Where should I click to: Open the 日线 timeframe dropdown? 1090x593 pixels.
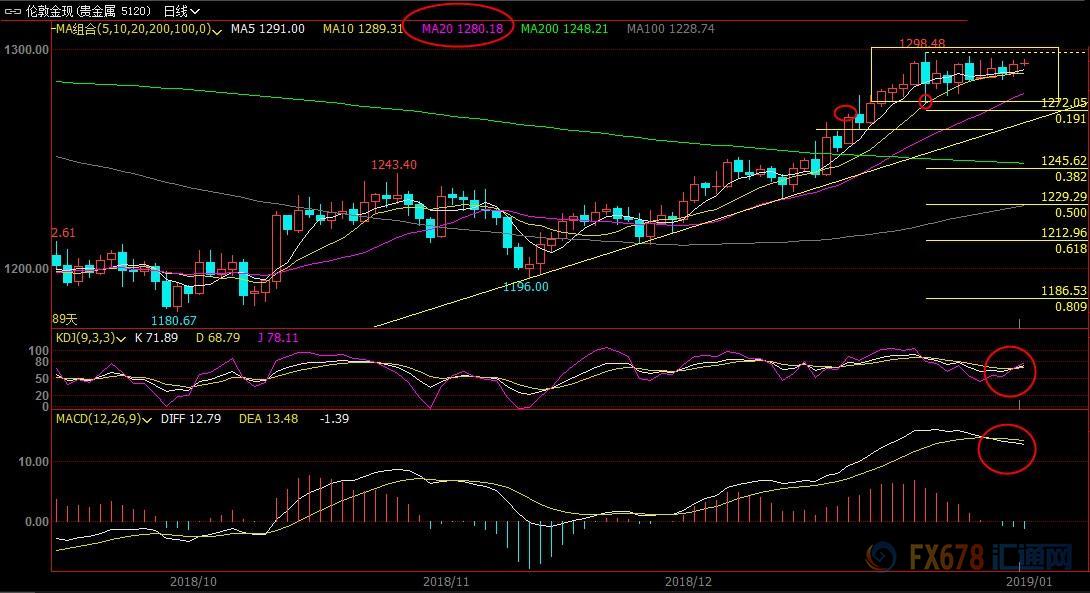pos(181,11)
